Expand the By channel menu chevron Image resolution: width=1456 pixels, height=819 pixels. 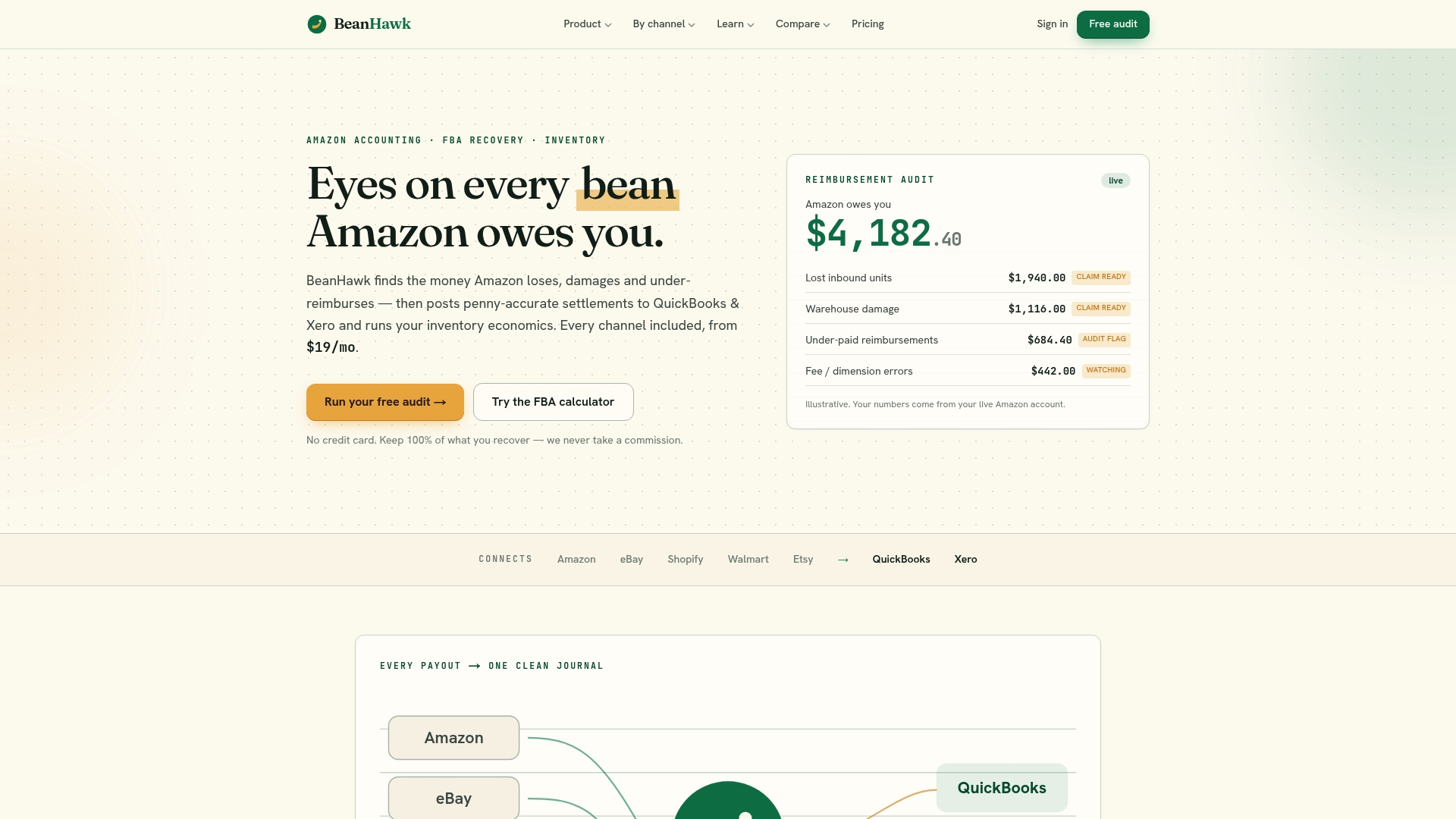tap(692, 25)
